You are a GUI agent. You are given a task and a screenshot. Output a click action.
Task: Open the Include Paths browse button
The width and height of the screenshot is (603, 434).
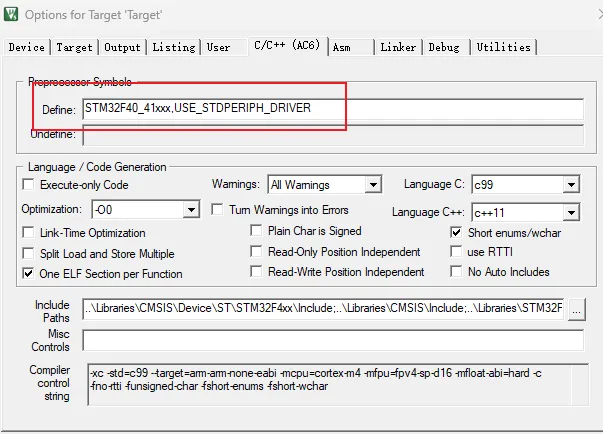(x=576, y=309)
